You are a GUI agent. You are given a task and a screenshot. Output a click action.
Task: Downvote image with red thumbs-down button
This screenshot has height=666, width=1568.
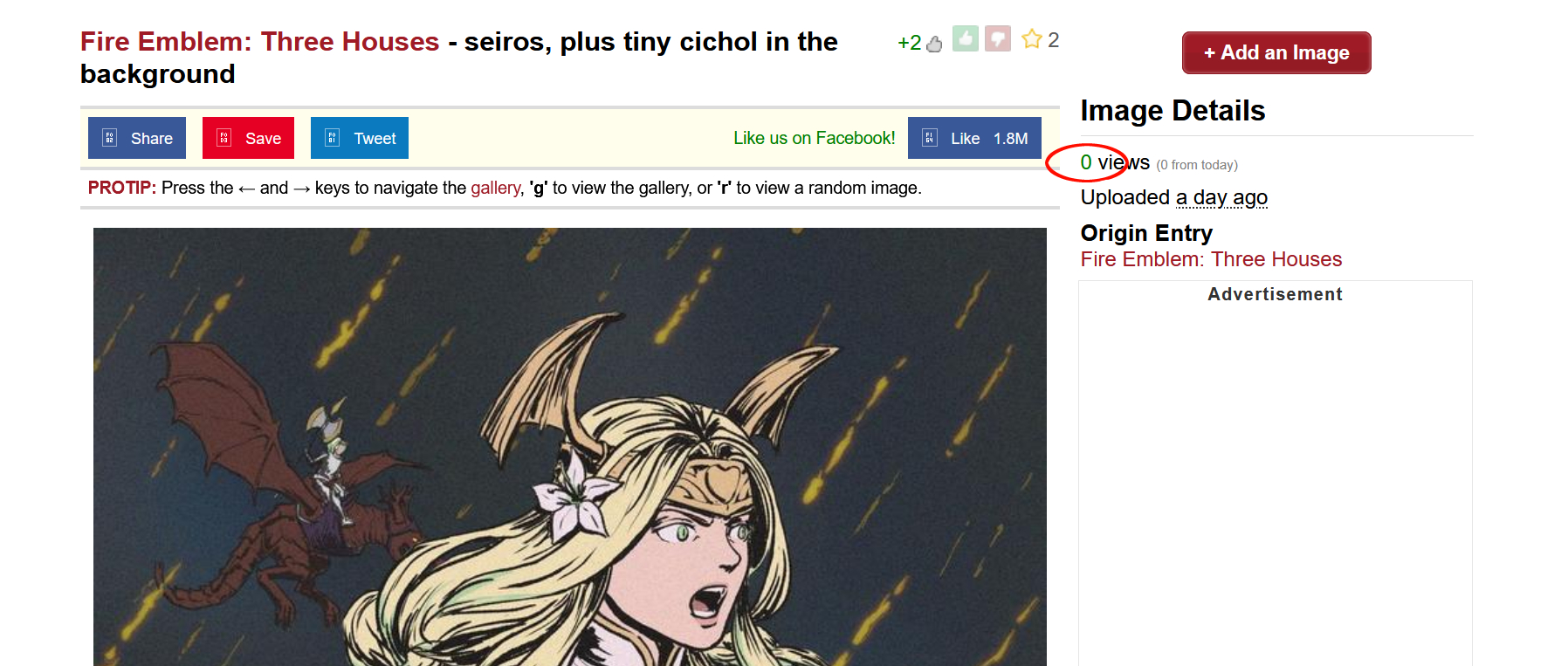pos(998,38)
